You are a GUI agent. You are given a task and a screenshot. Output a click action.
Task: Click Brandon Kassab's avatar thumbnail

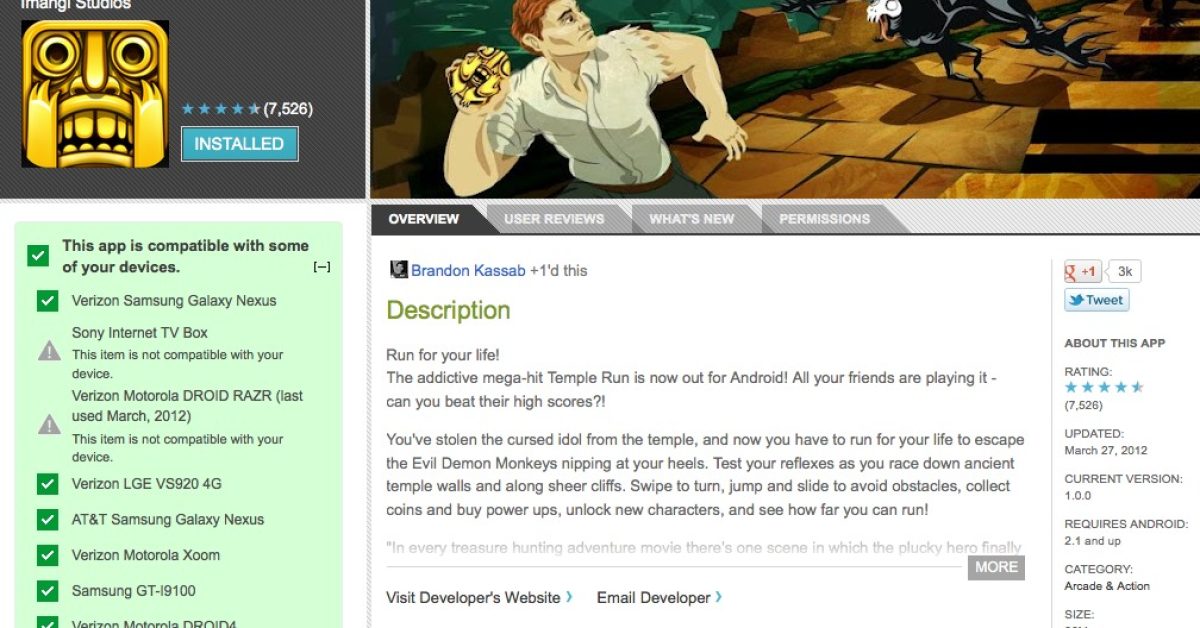click(x=398, y=269)
